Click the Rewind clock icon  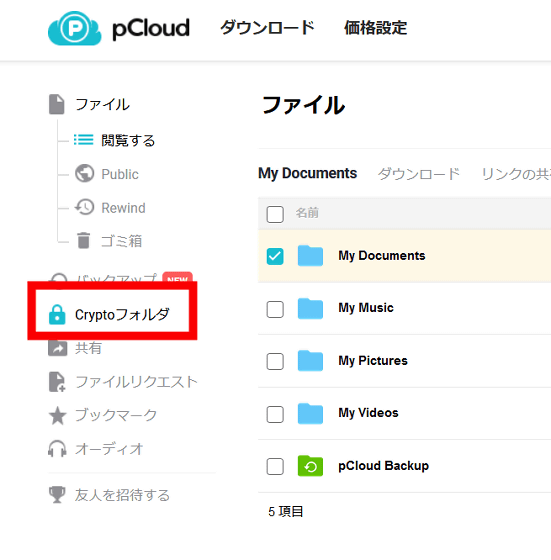(85, 207)
